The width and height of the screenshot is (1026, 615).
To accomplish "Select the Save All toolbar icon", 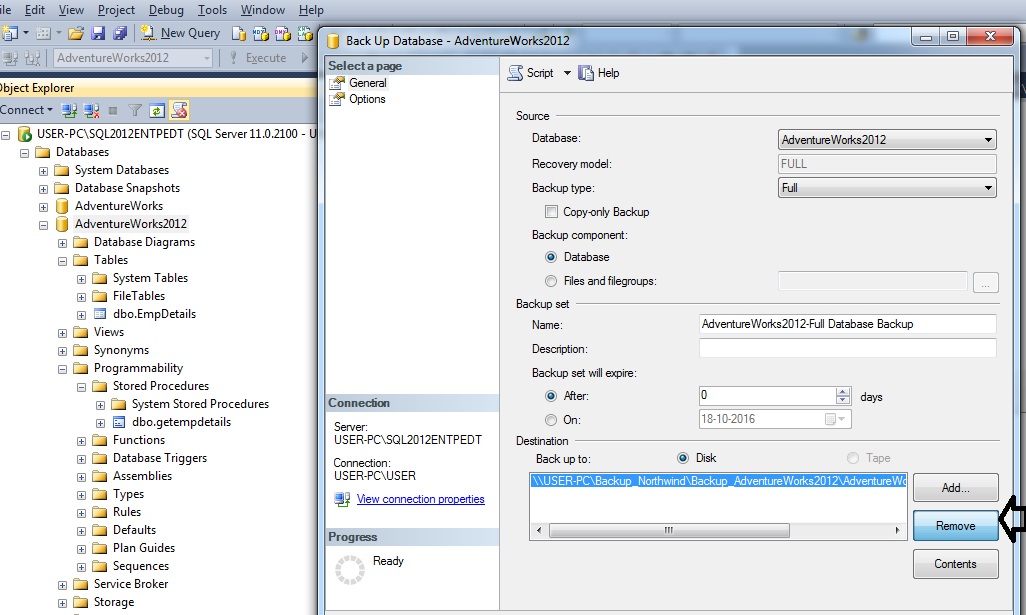I will pyautogui.click(x=121, y=32).
